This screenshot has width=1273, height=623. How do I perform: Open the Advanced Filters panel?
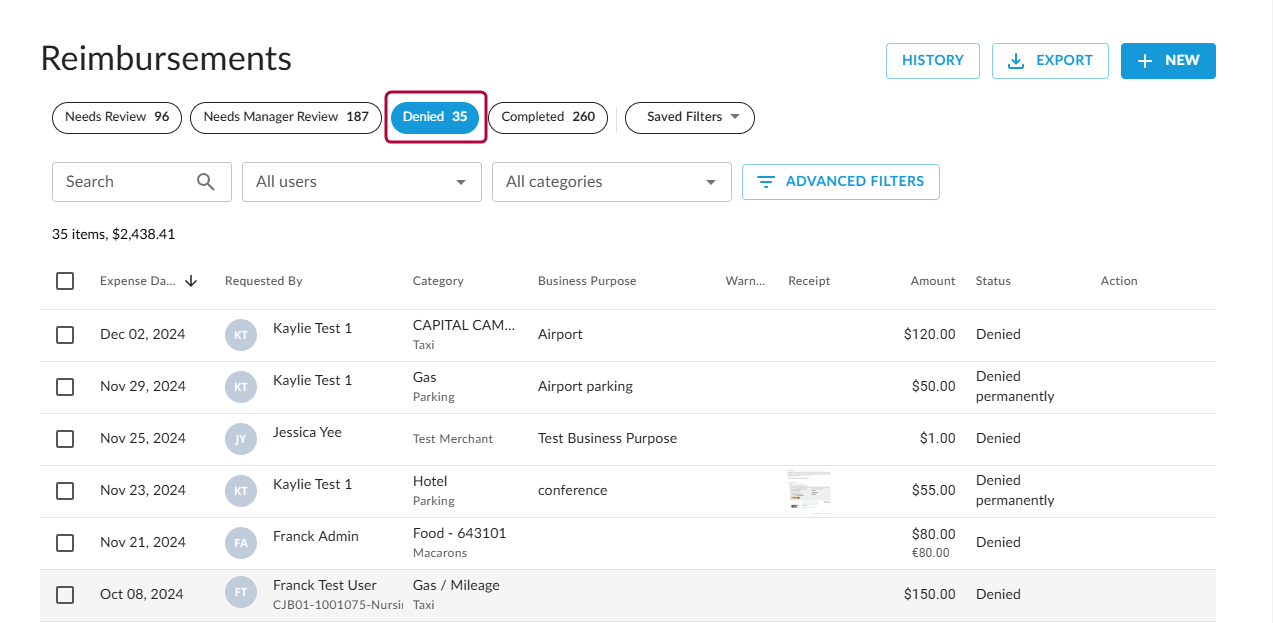[x=840, y=182]
